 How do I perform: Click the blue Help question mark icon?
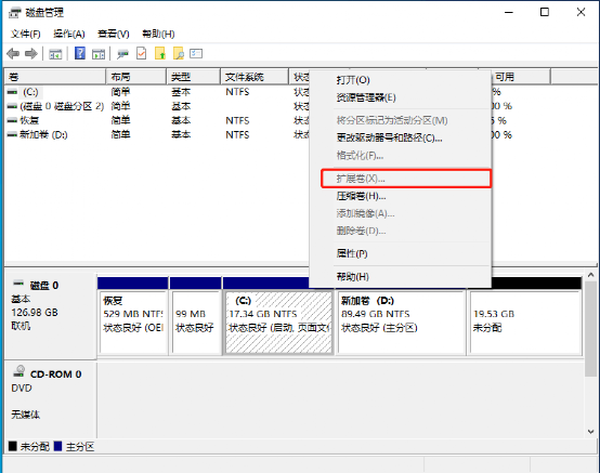coord(80,53)
